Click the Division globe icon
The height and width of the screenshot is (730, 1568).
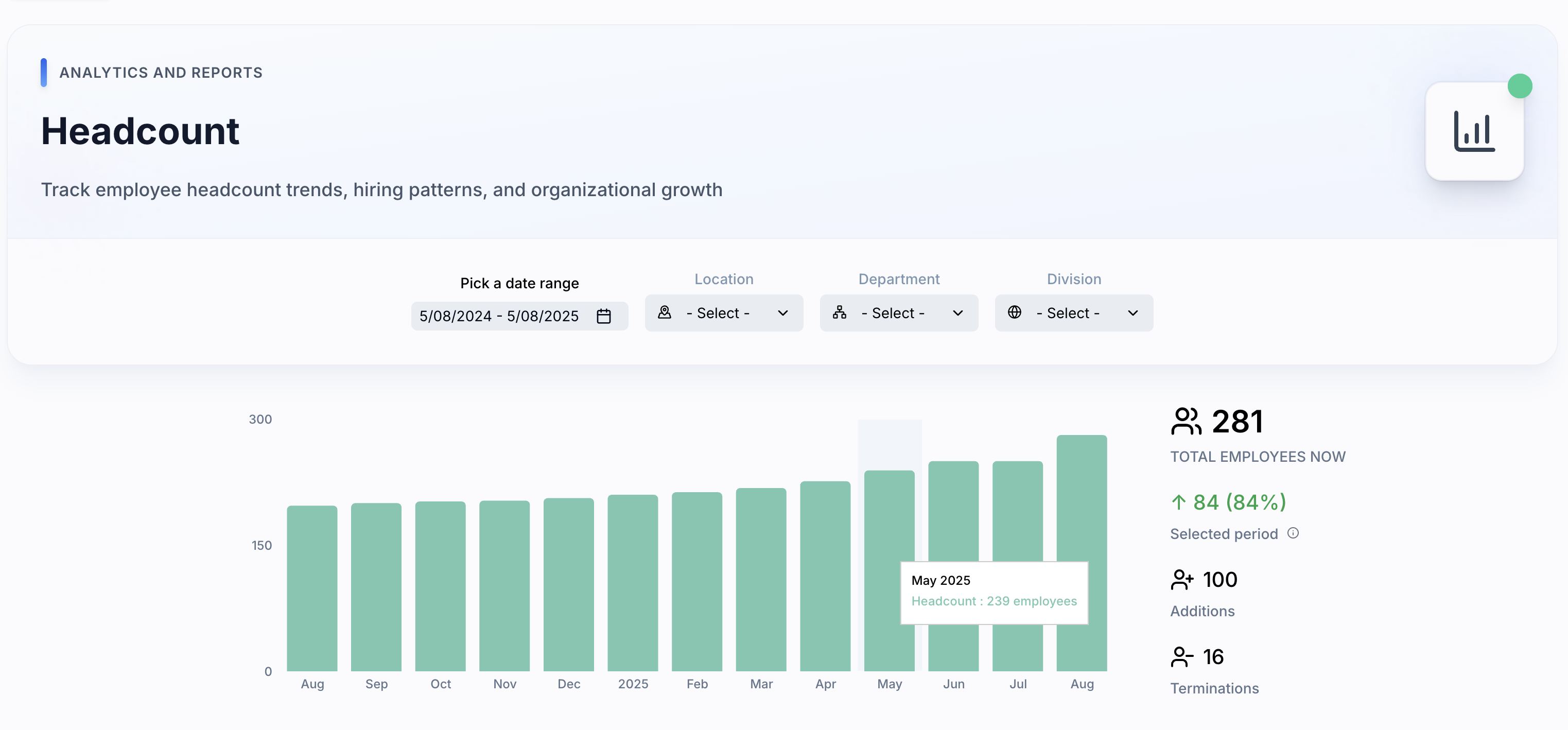click(1014, 313)
